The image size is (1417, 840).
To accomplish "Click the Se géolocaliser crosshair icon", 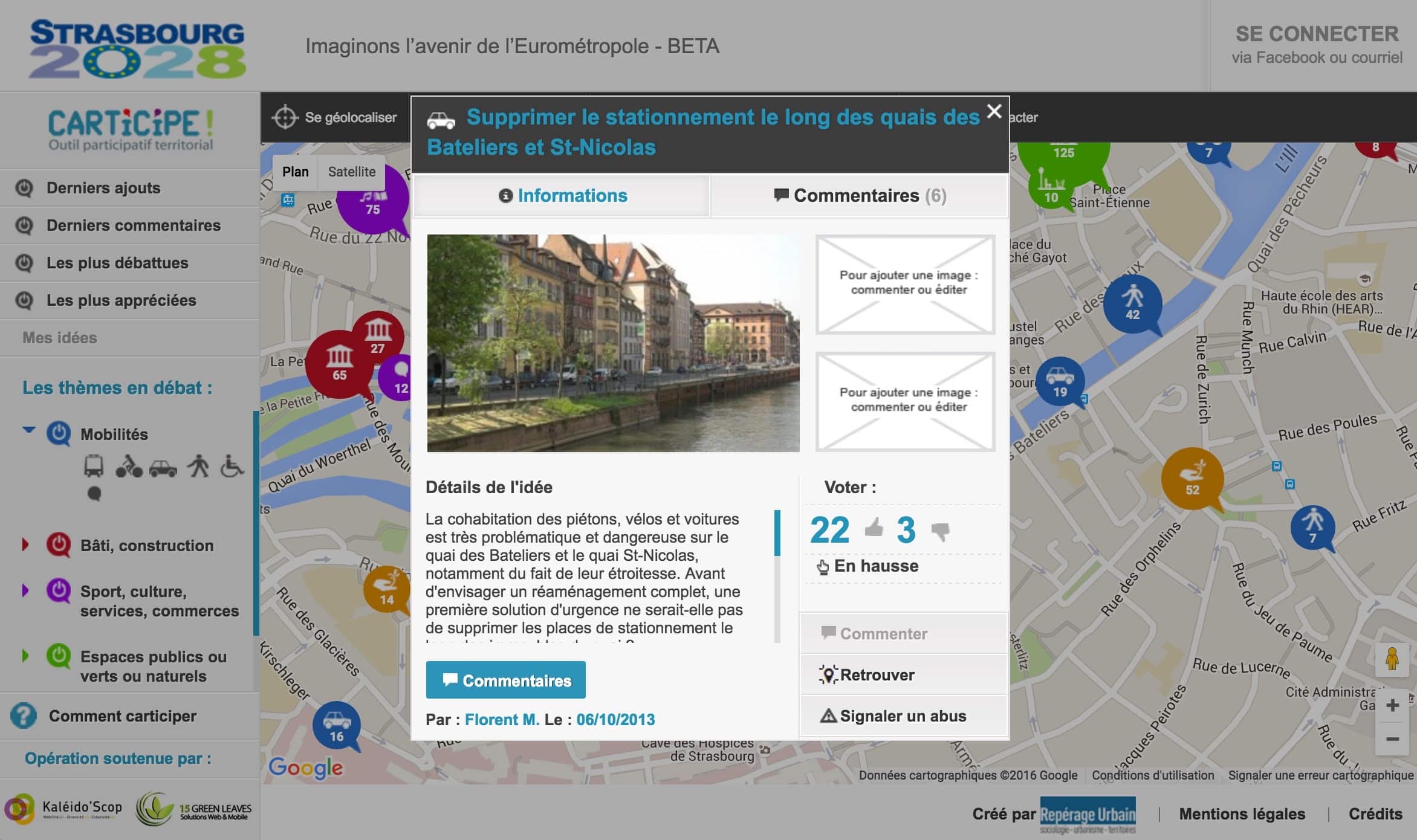I will point(285,117).
